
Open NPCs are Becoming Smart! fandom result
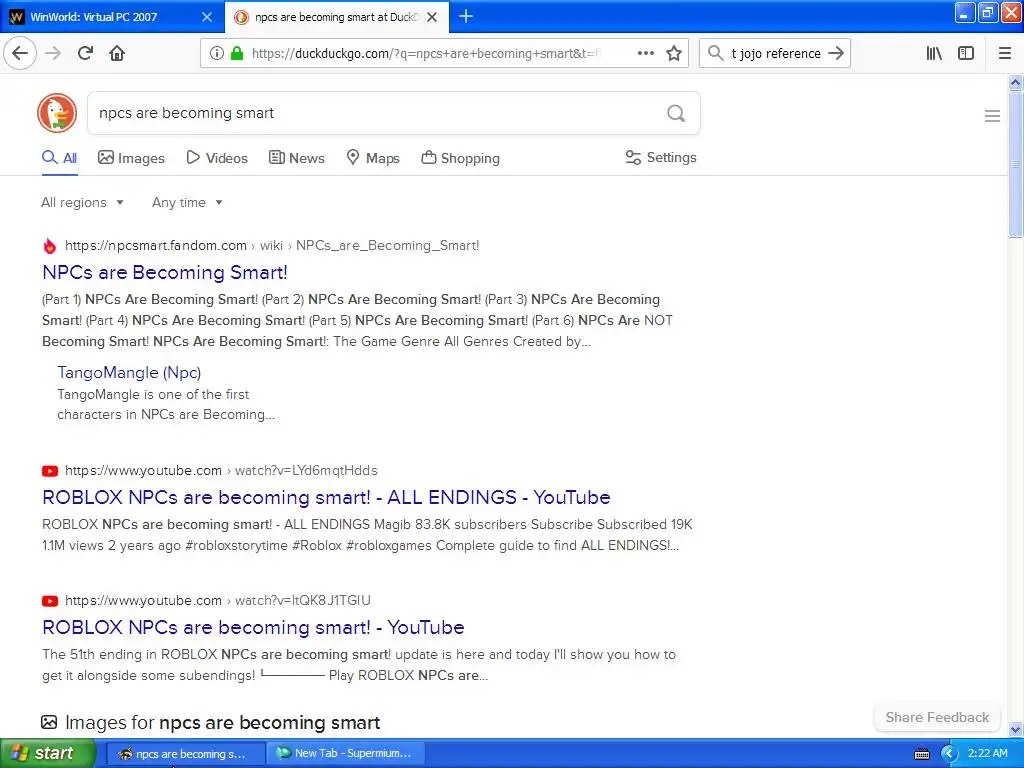click(x=165, y=272)
